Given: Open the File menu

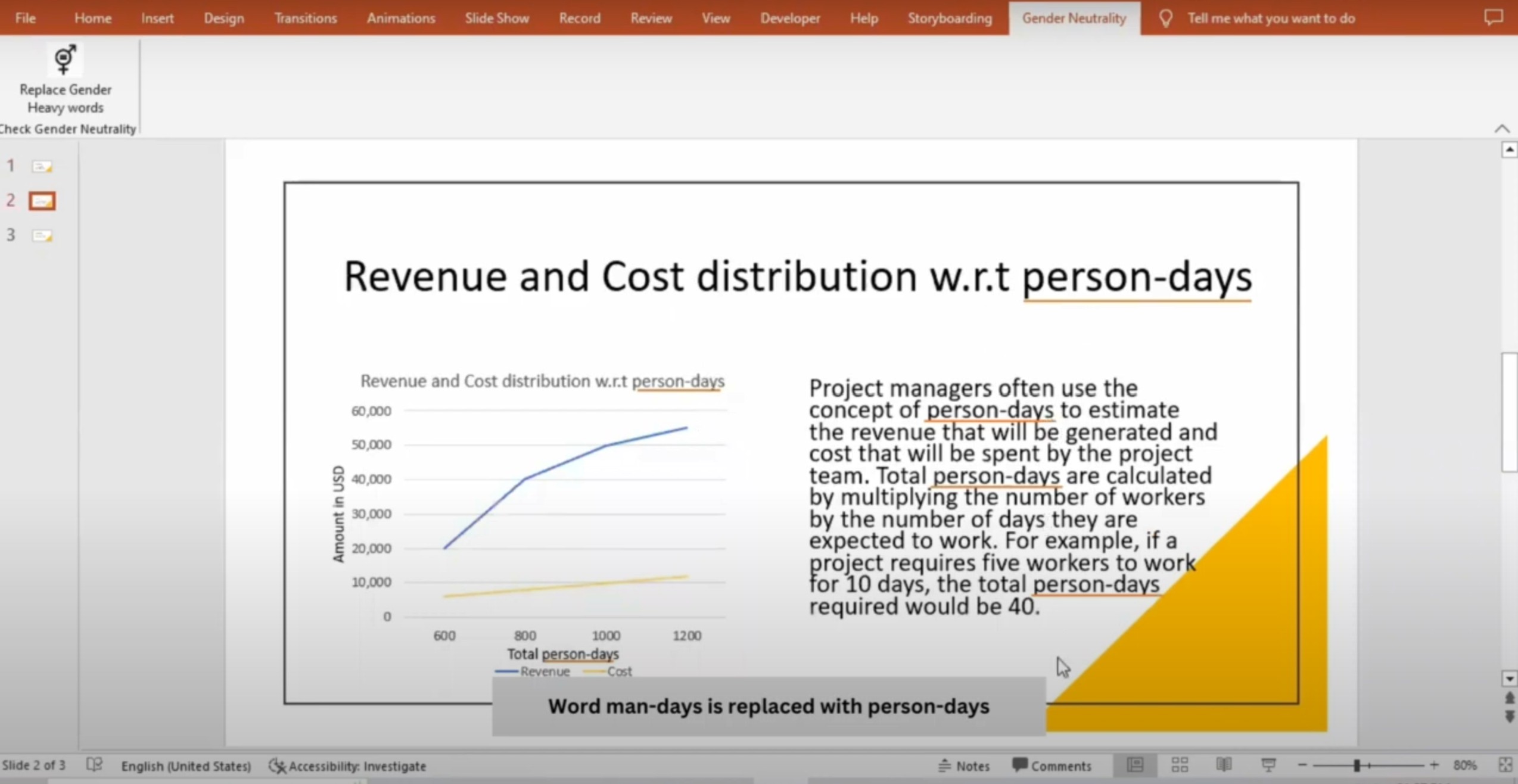Looking at the screenshot, I should [25, 18].
